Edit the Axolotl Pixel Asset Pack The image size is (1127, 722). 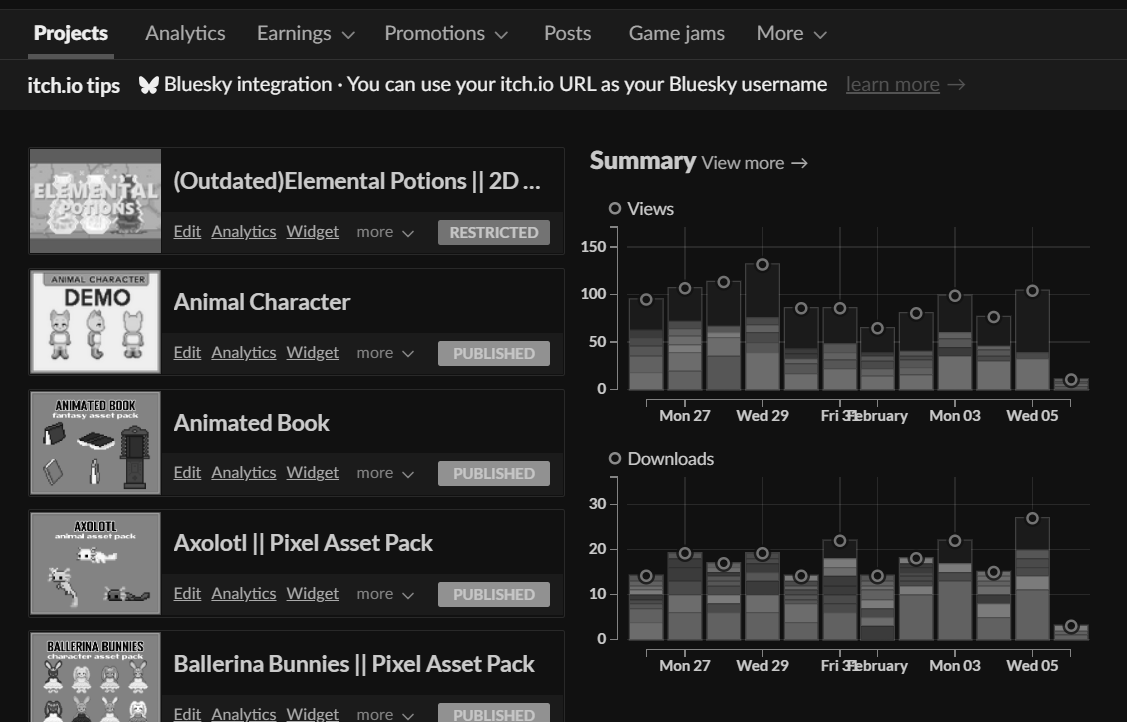pyautogui.click(x=187, y=593)
